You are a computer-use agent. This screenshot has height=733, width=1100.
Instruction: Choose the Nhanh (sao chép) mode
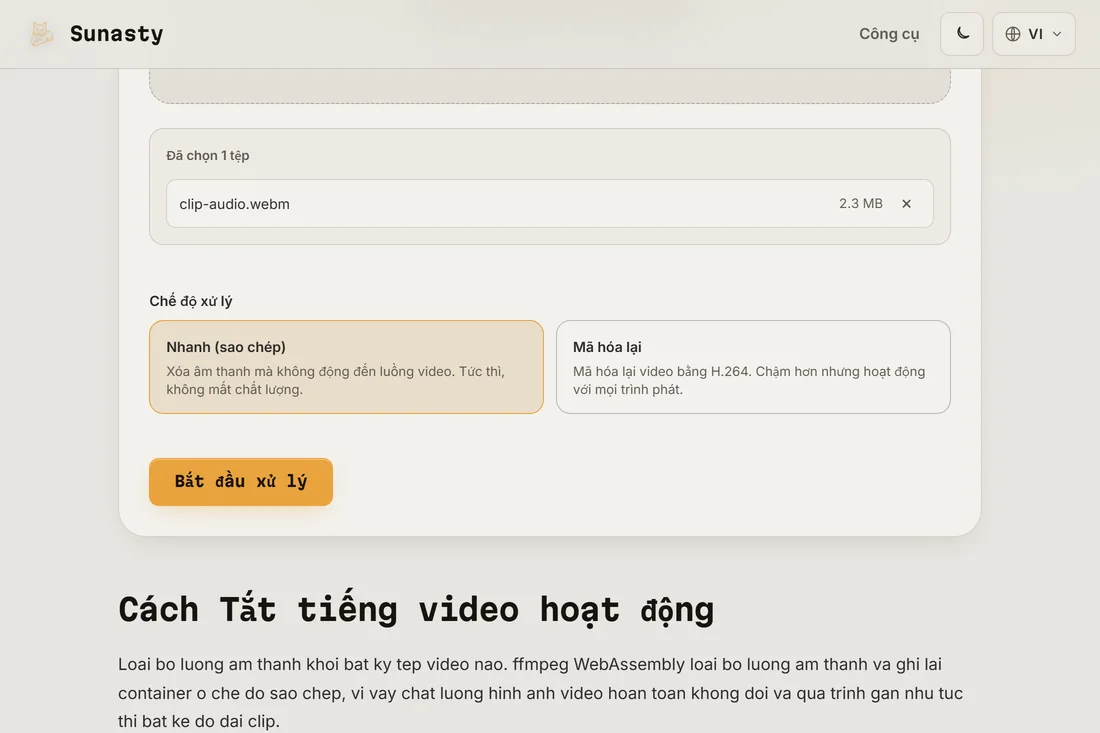(347, 367)
